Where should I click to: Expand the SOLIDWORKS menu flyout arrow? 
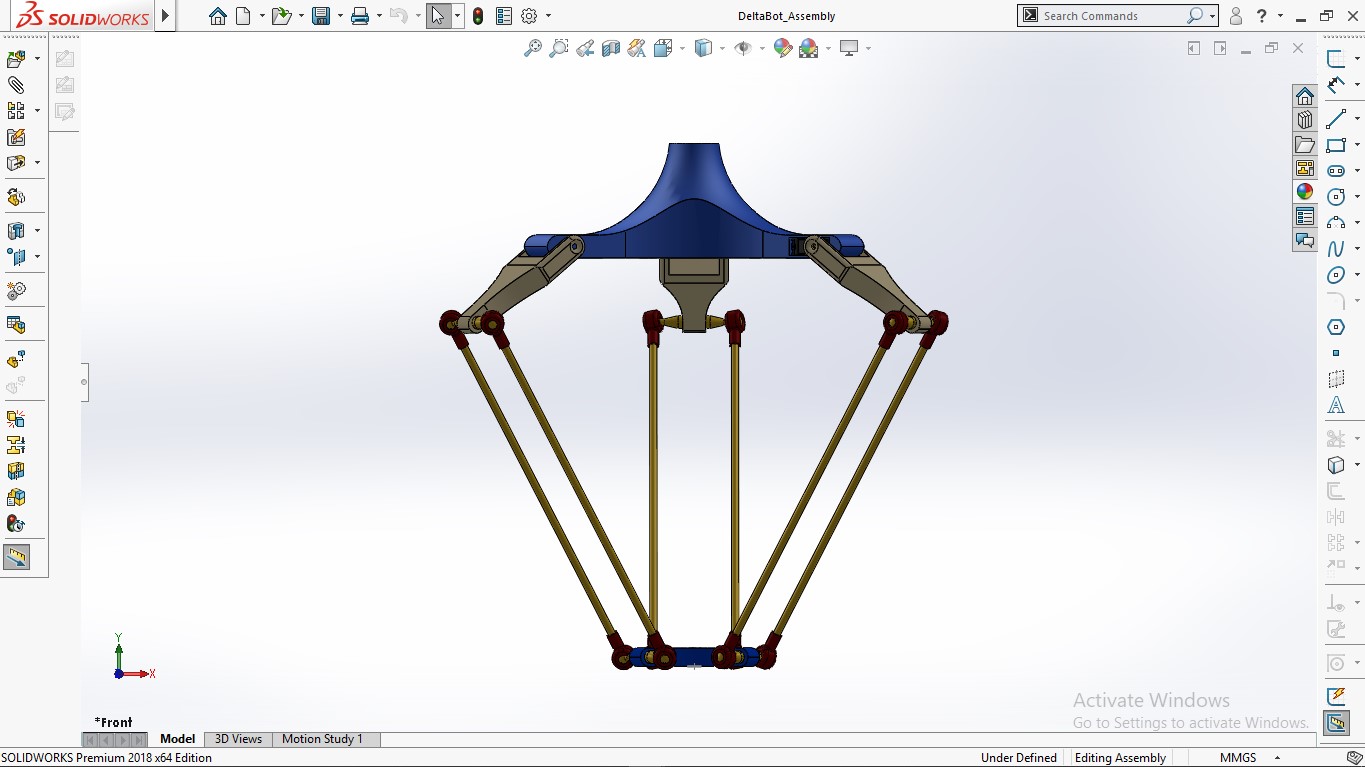coord(166,16)
